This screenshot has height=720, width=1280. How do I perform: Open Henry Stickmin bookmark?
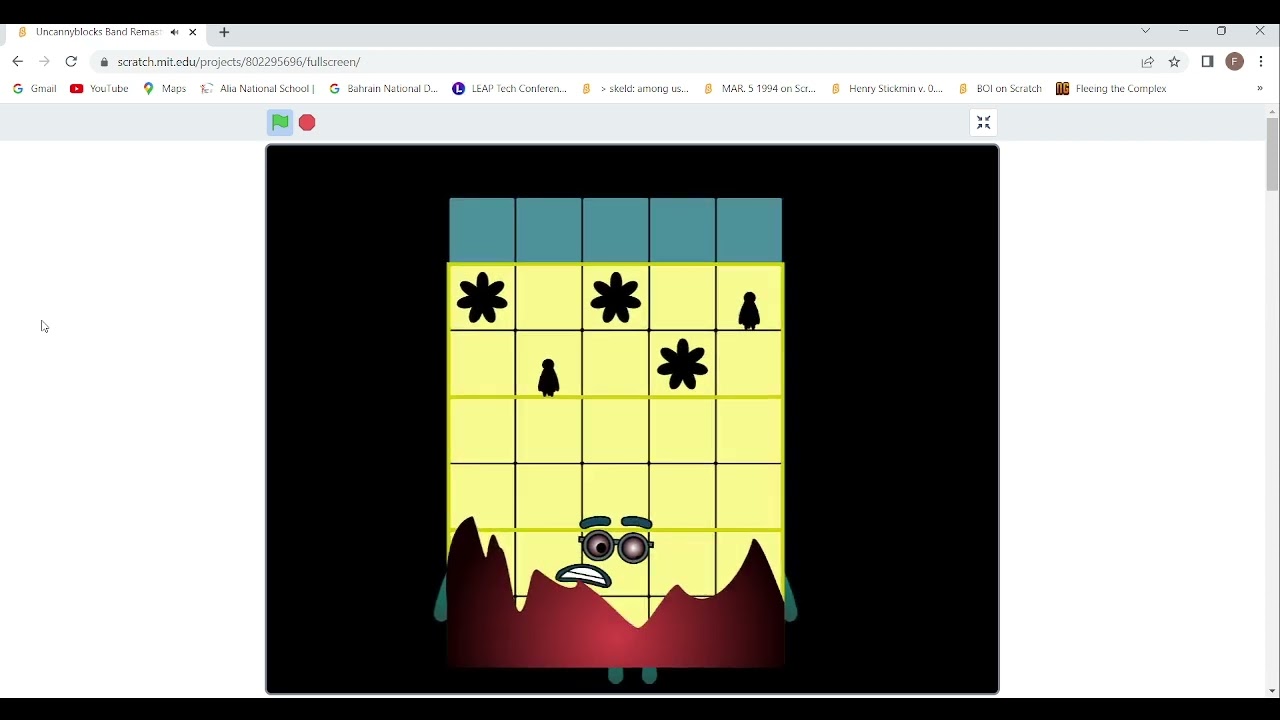(886, 88)
